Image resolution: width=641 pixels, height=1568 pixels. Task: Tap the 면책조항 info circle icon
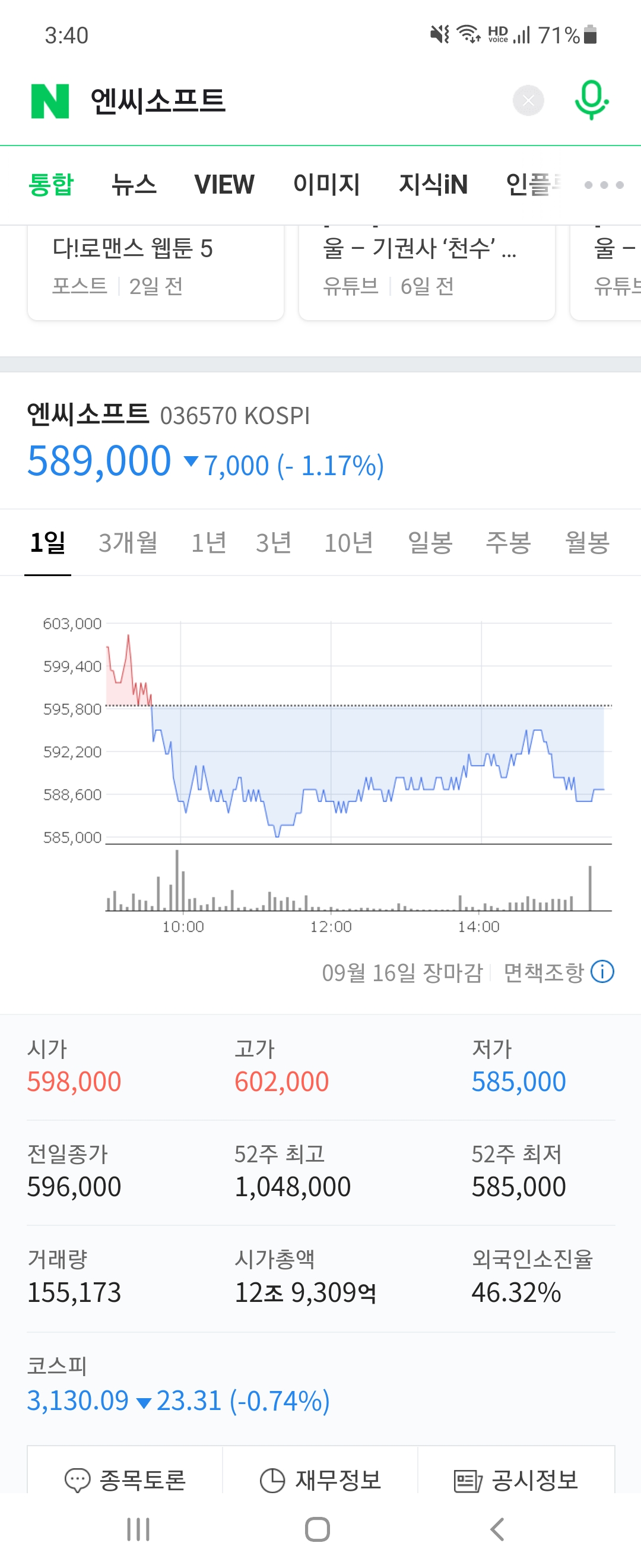[602, 972]
